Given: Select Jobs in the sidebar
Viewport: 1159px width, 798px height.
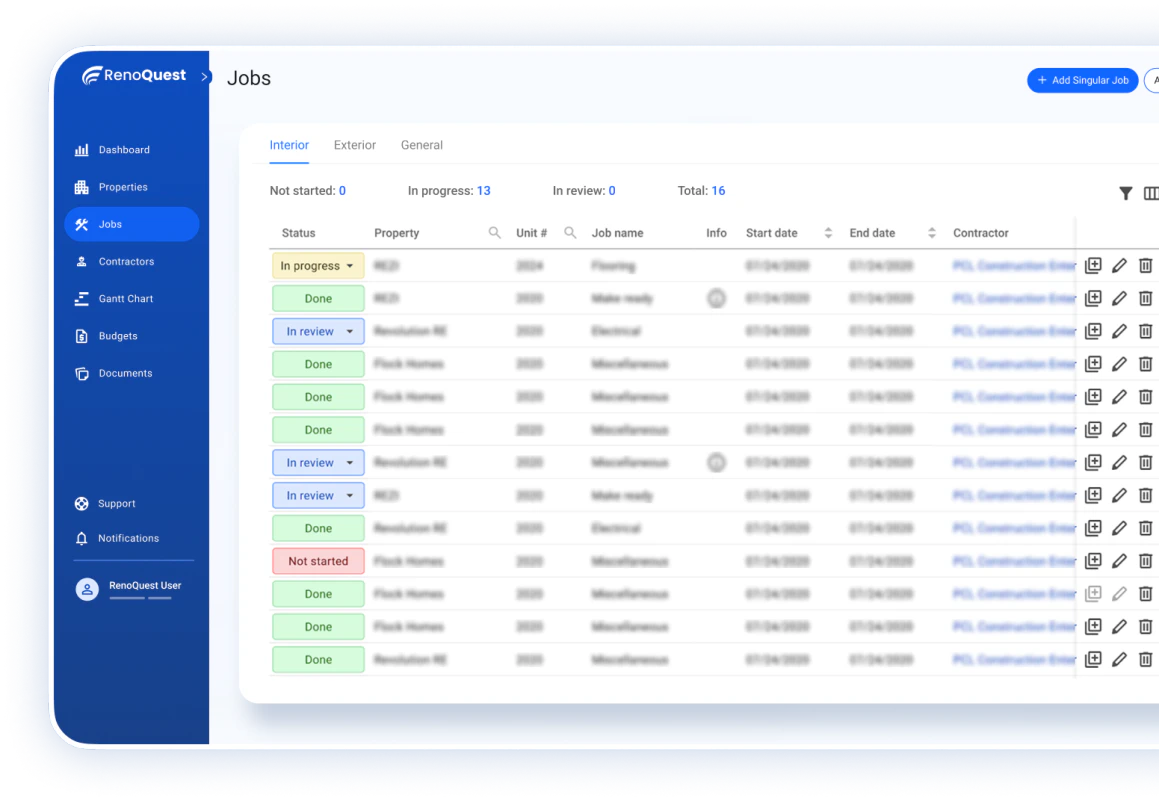Looking at the screenshot, I should (x=132, y=224).
